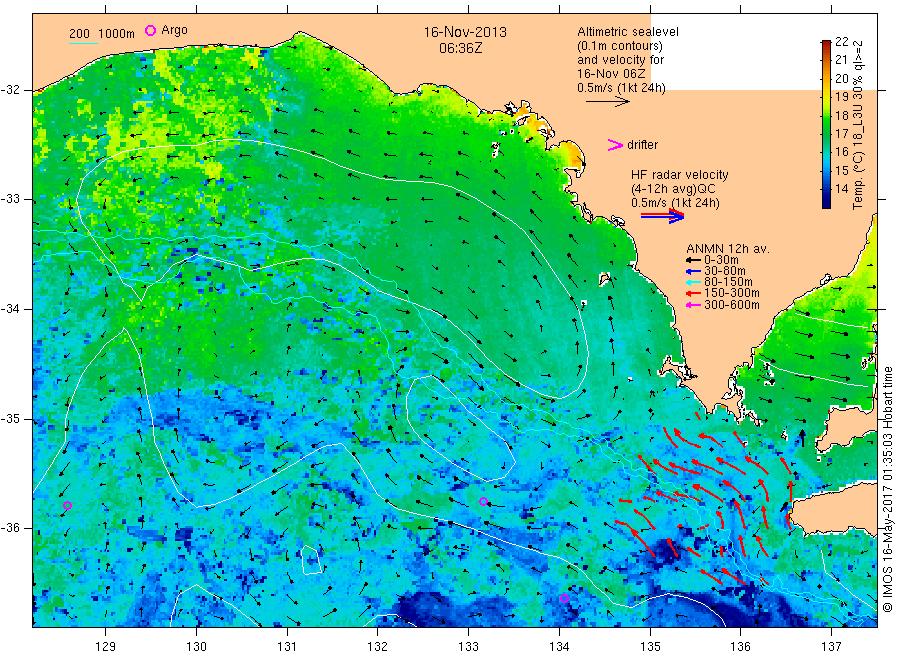Click the '135' longitude axis label
The height and width of the screenshot is (660, 900).
[650, 647]
